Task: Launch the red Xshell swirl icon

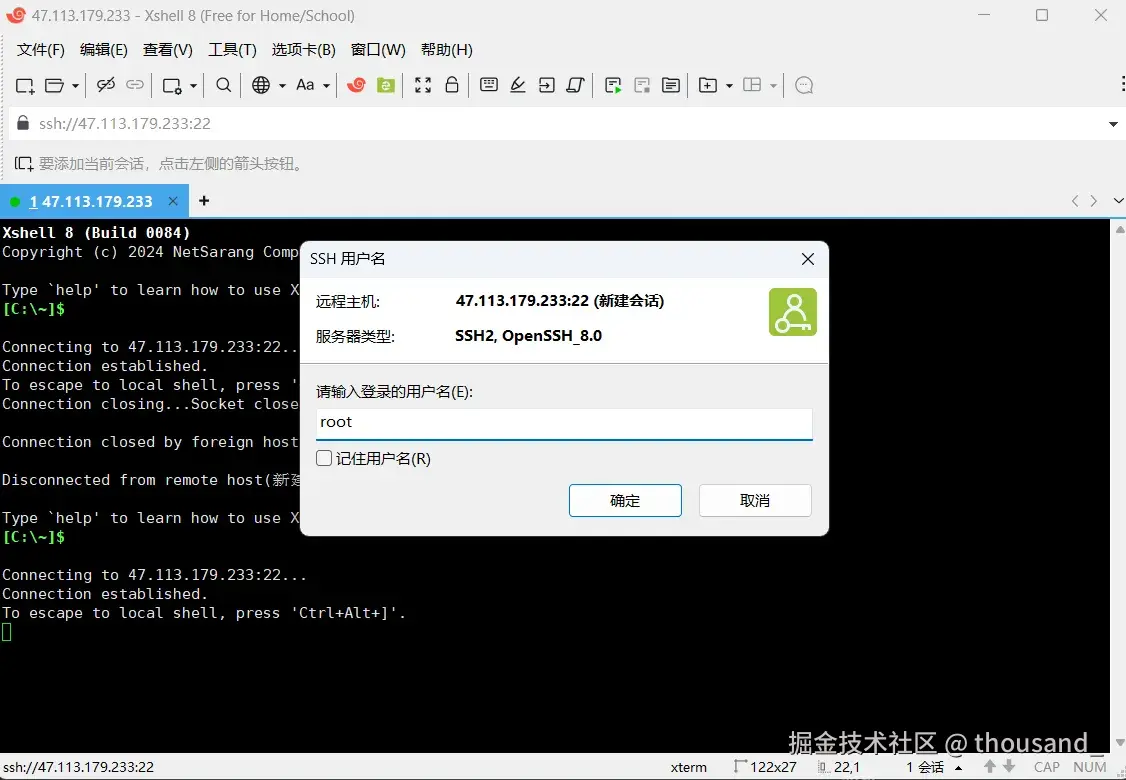Action: click(356, 85)
